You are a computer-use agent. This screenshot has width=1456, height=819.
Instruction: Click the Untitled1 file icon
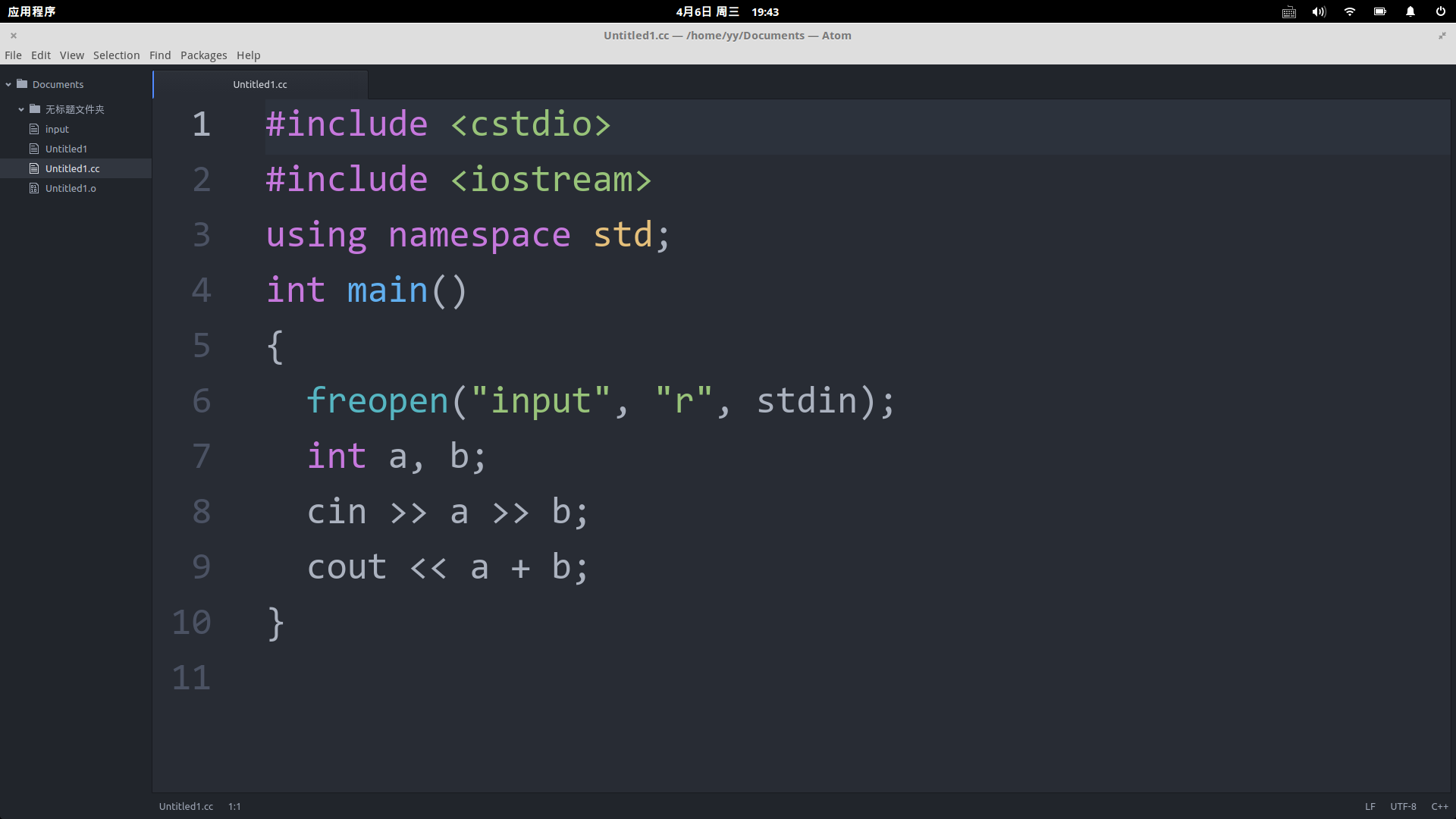tap(34, 149)
